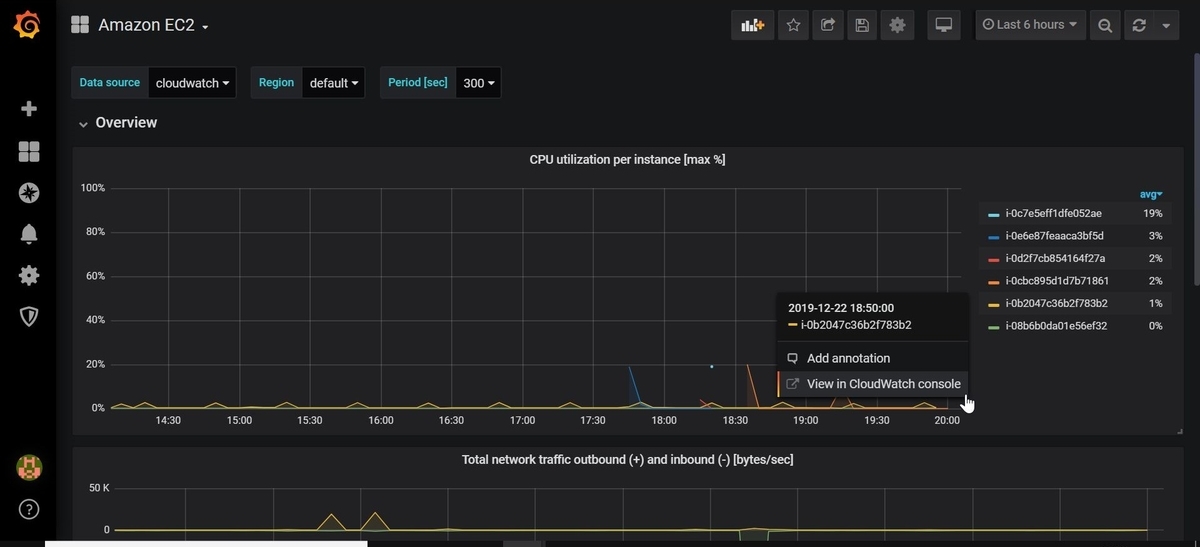Open CPU utilization per instance panel title
Image resolution: width=1200 pixels, height=547 pixels.
pyautogui.click(x=627, y=159)
